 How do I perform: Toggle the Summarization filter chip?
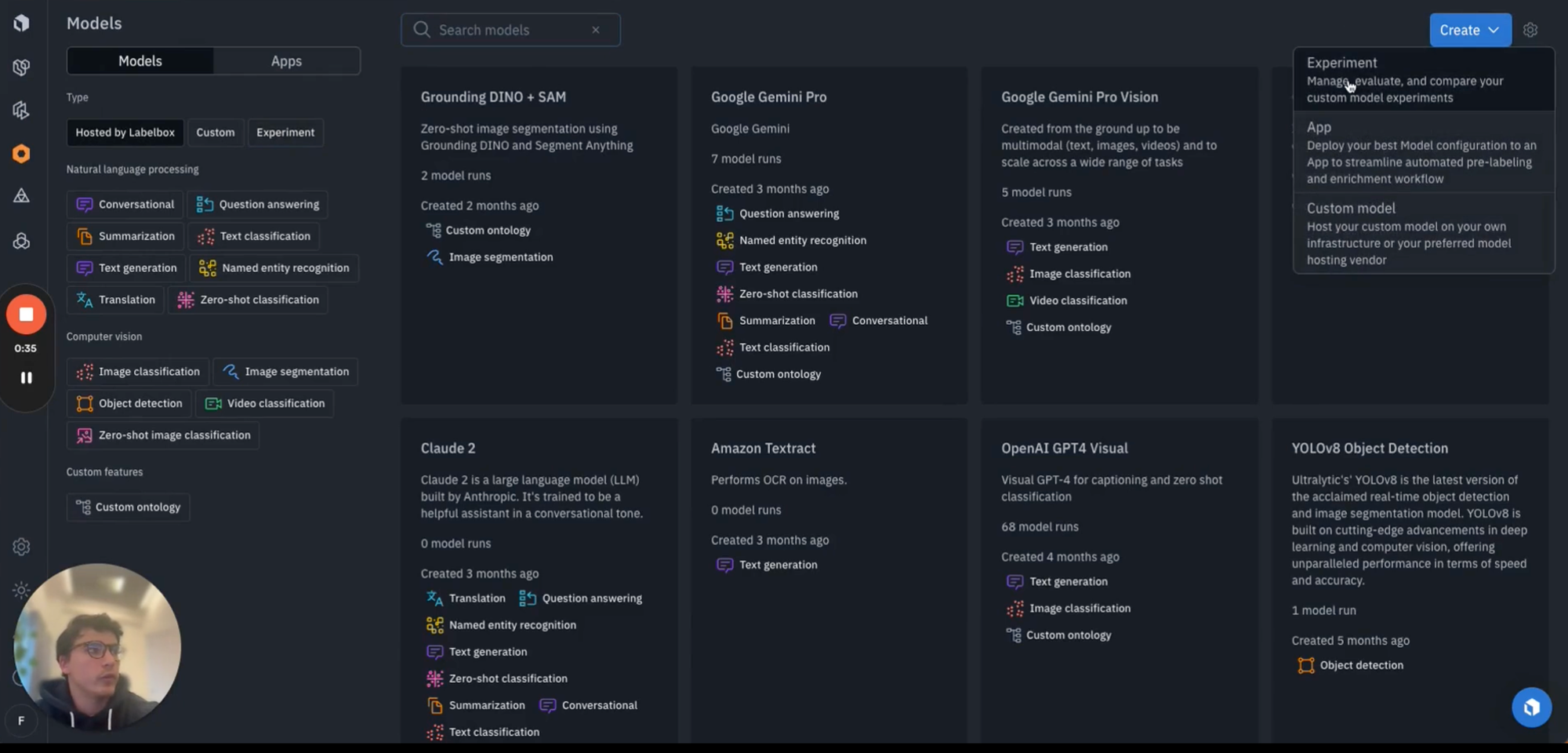coord(125,236)
